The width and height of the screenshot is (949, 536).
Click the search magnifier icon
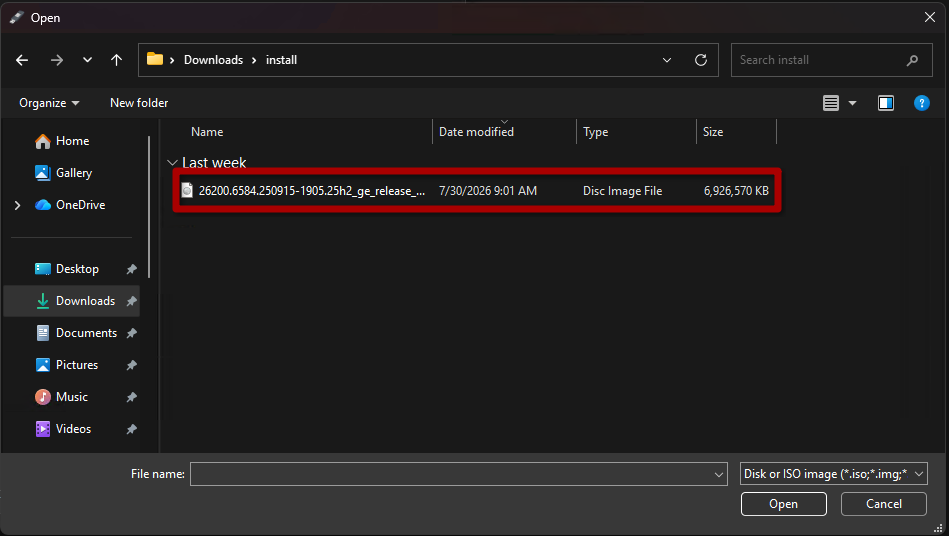tap(913, 60)
